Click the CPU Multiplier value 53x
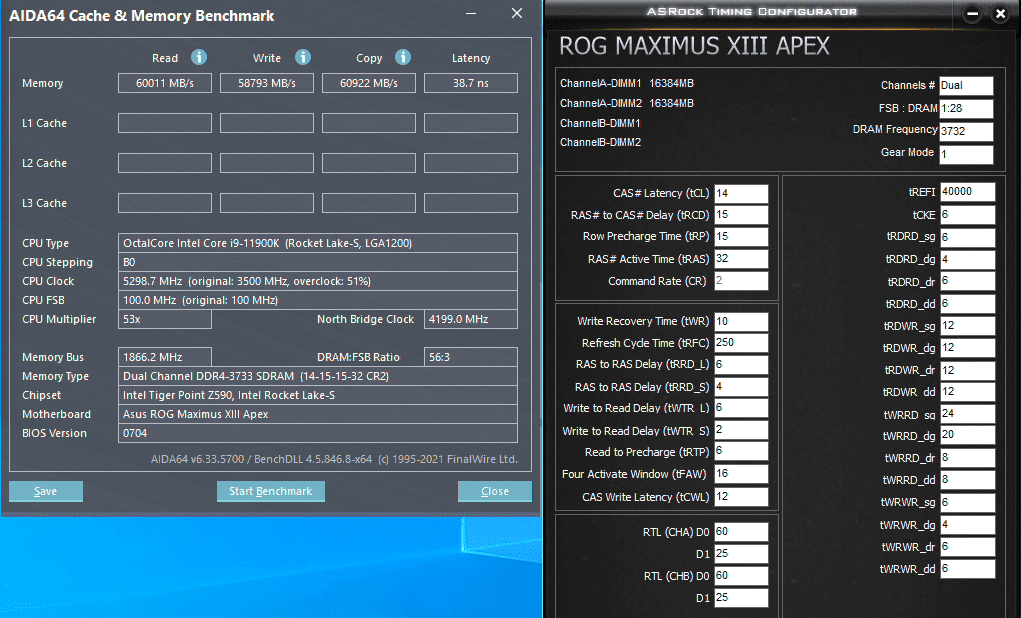Viewport: 1021px width, 618px height. pos(165,319)
